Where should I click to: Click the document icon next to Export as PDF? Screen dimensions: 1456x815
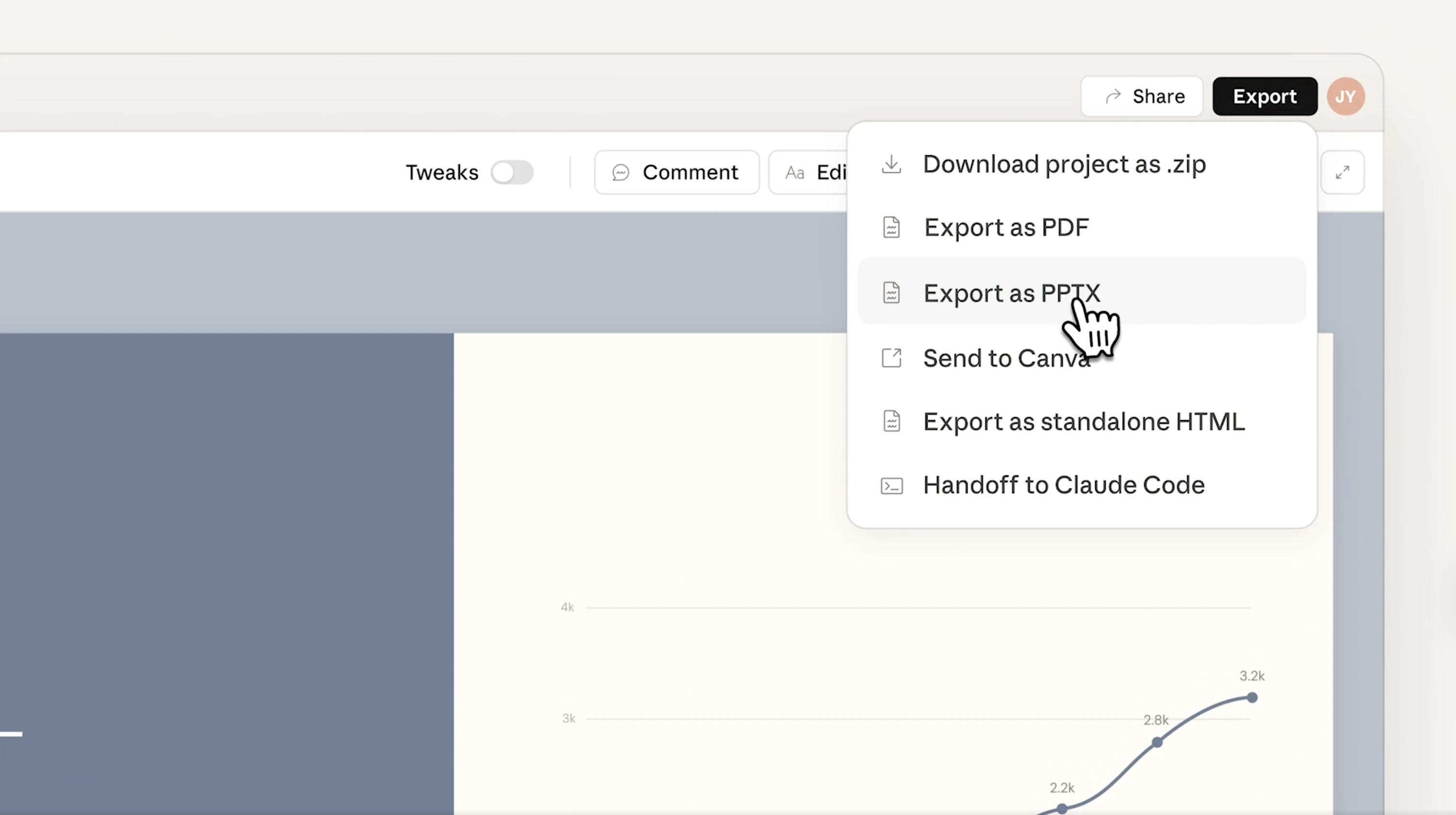coord(891,228)
